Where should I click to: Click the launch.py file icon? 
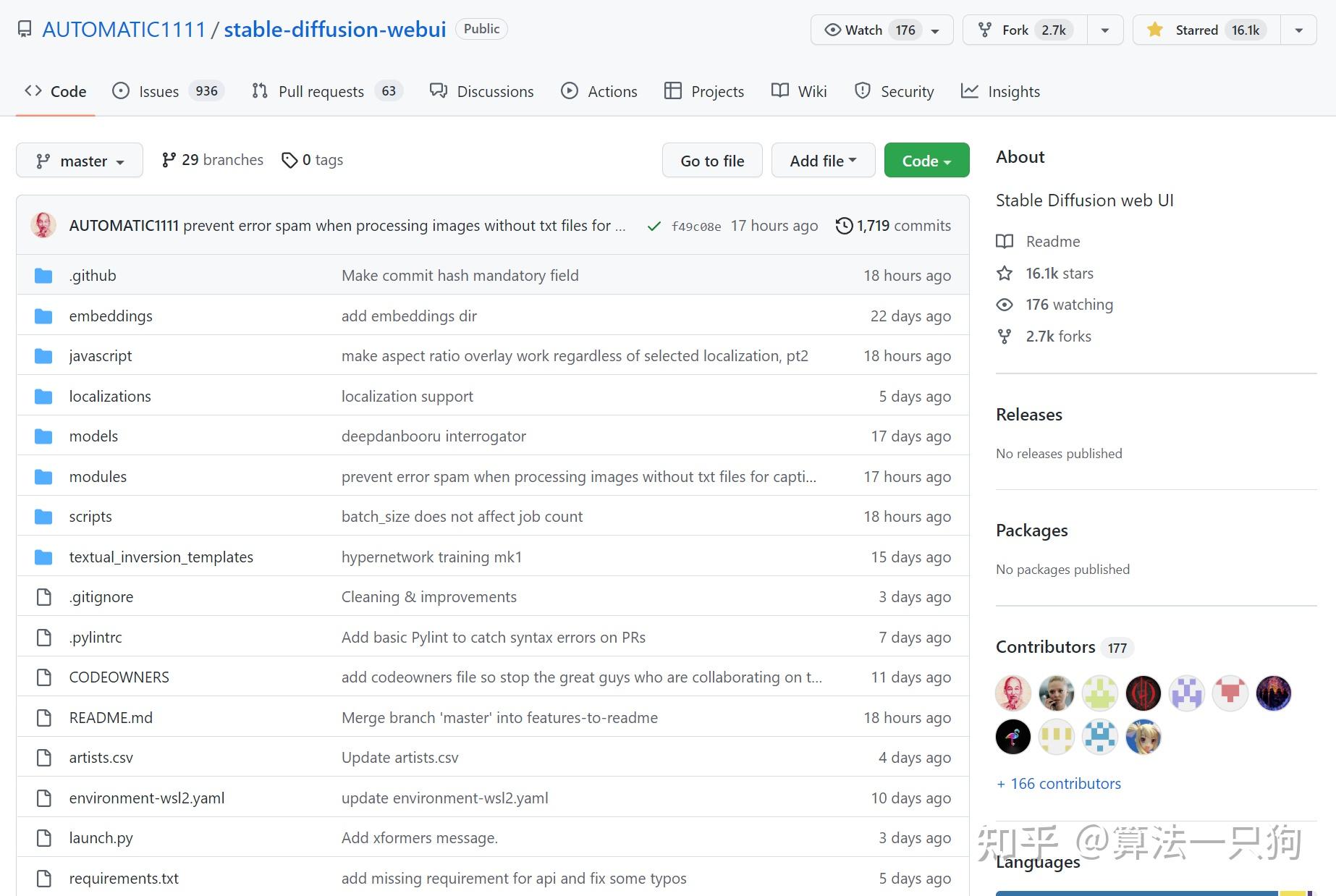point(44,838)
